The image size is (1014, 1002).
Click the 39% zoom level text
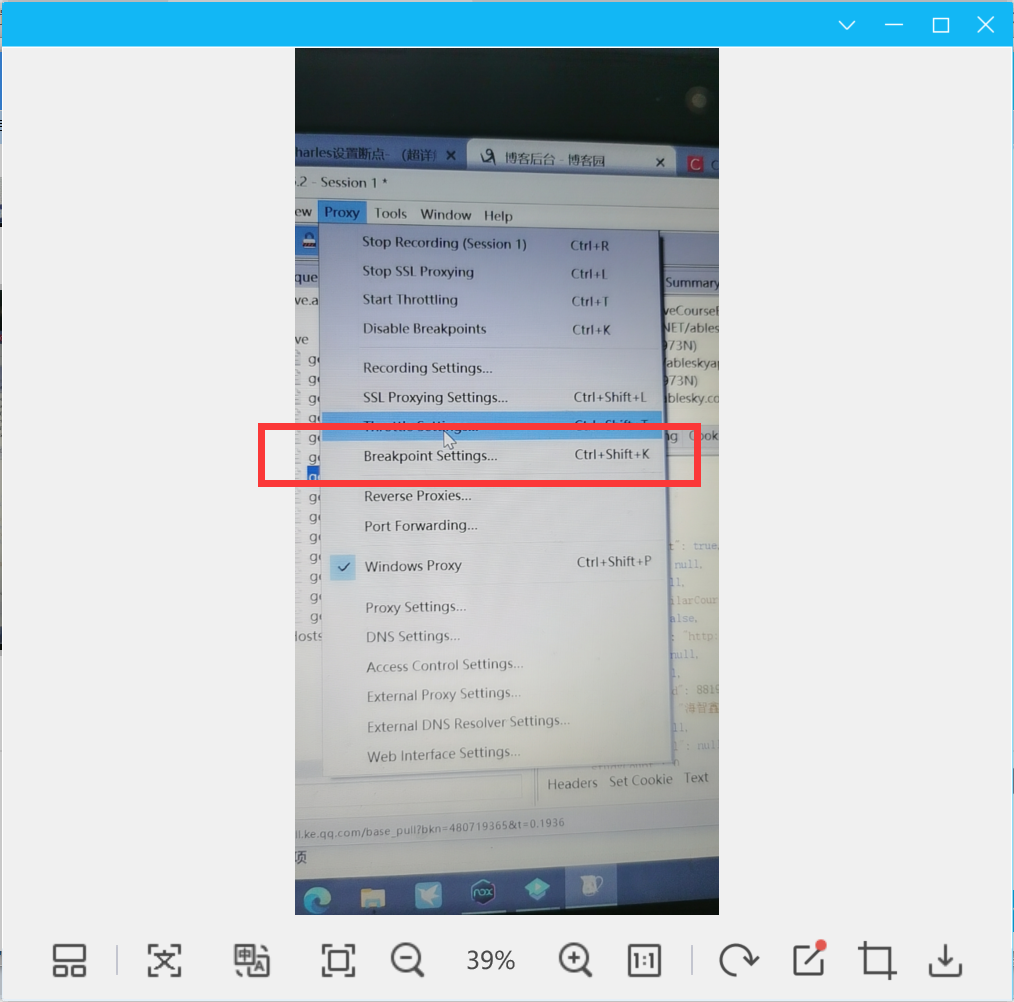491,961
